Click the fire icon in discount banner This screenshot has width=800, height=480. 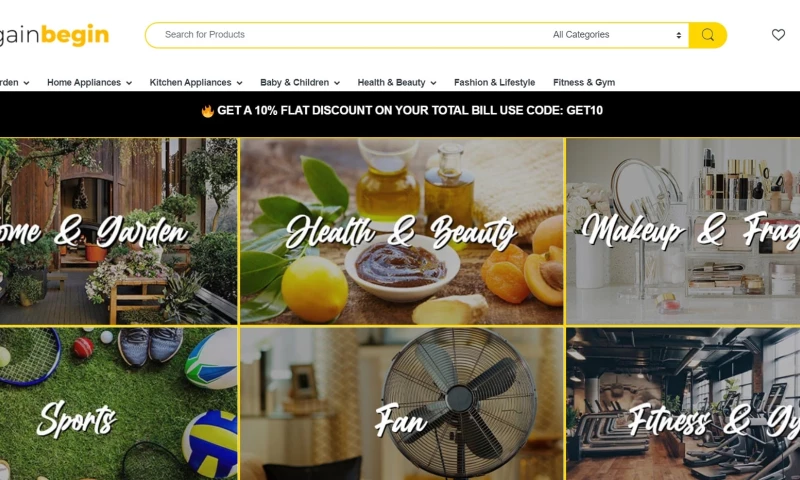(207, 111)
